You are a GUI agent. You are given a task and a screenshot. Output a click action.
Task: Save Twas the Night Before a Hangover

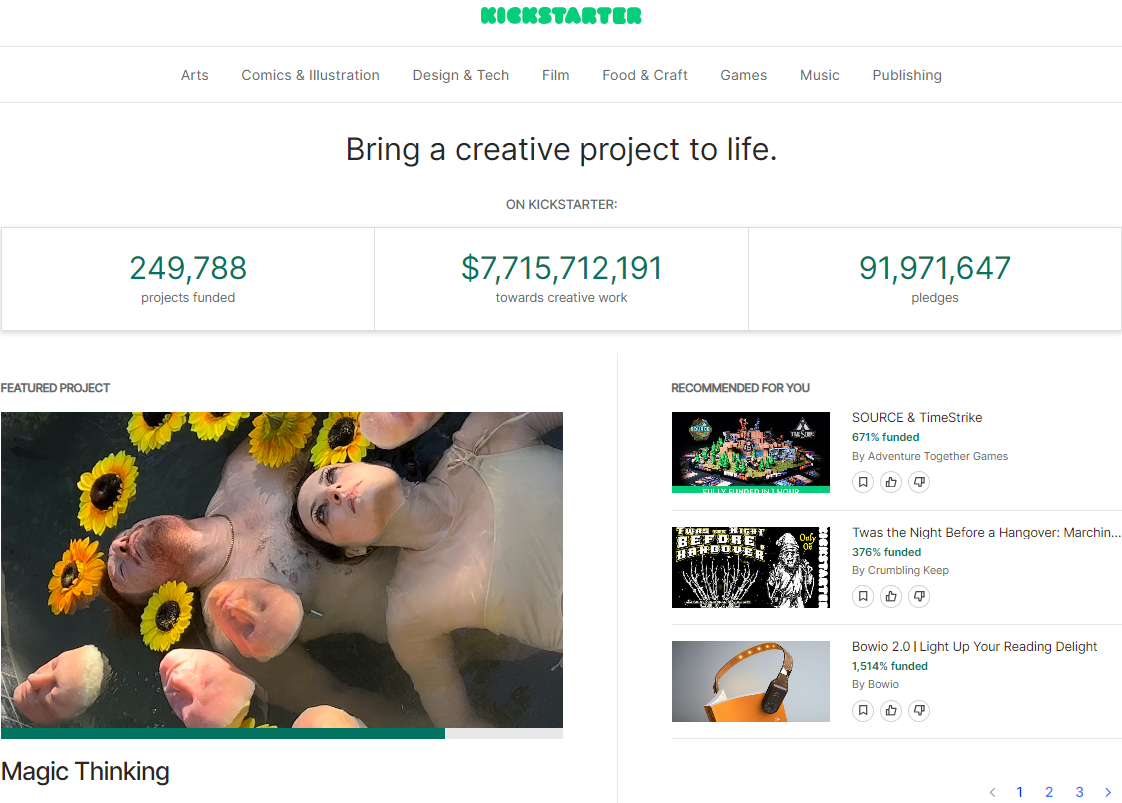click(863, 597)
